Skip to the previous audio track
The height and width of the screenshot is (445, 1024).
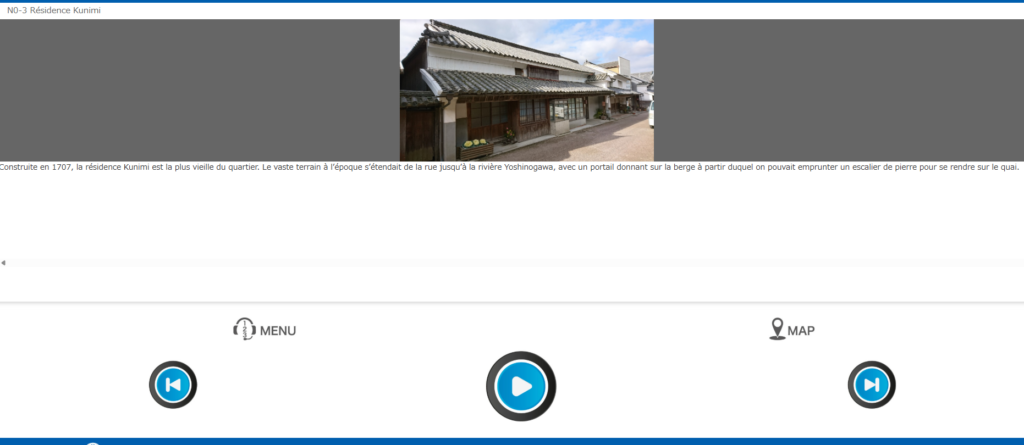pos(173,385)
